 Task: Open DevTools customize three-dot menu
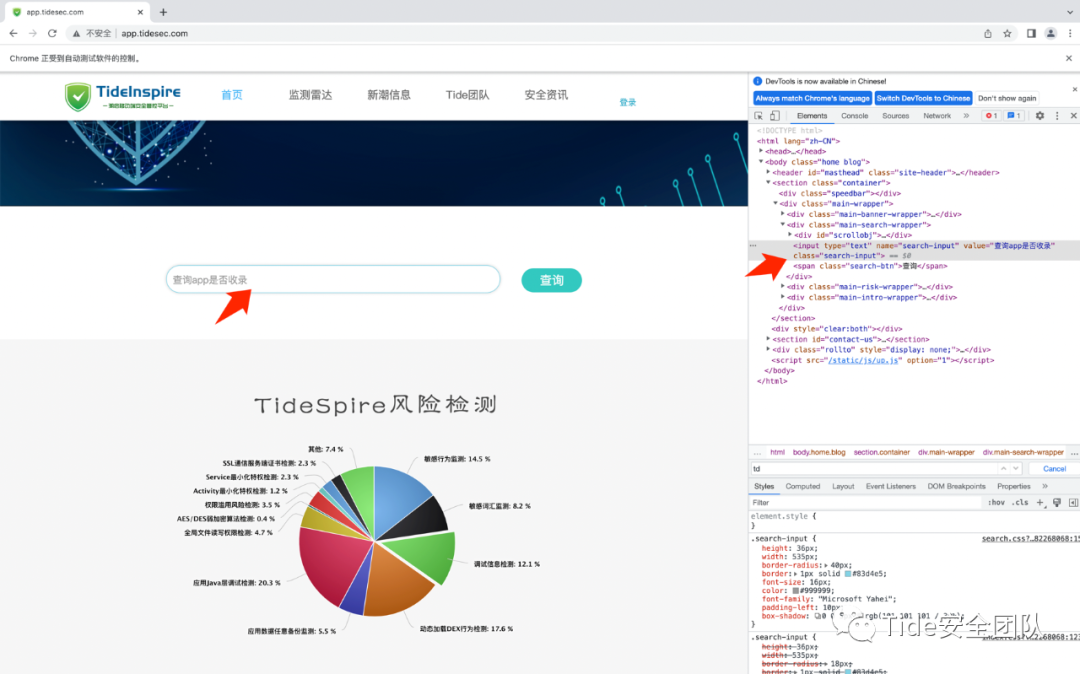[1057, 116]
